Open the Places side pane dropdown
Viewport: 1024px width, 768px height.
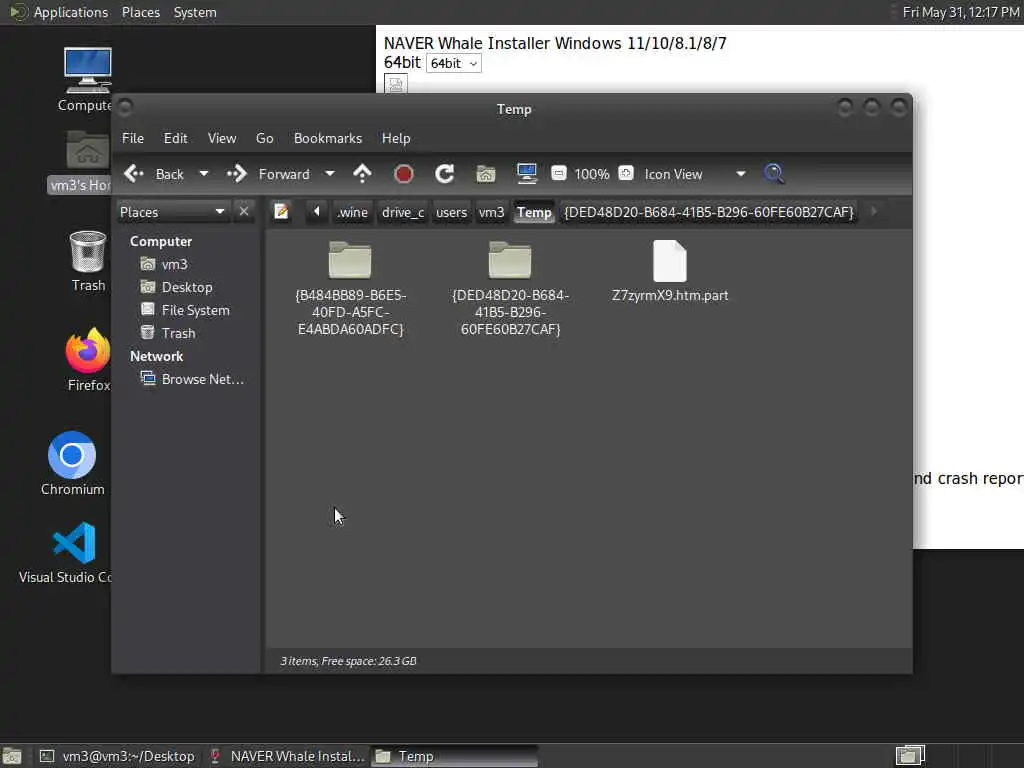[x=173, y=212]
